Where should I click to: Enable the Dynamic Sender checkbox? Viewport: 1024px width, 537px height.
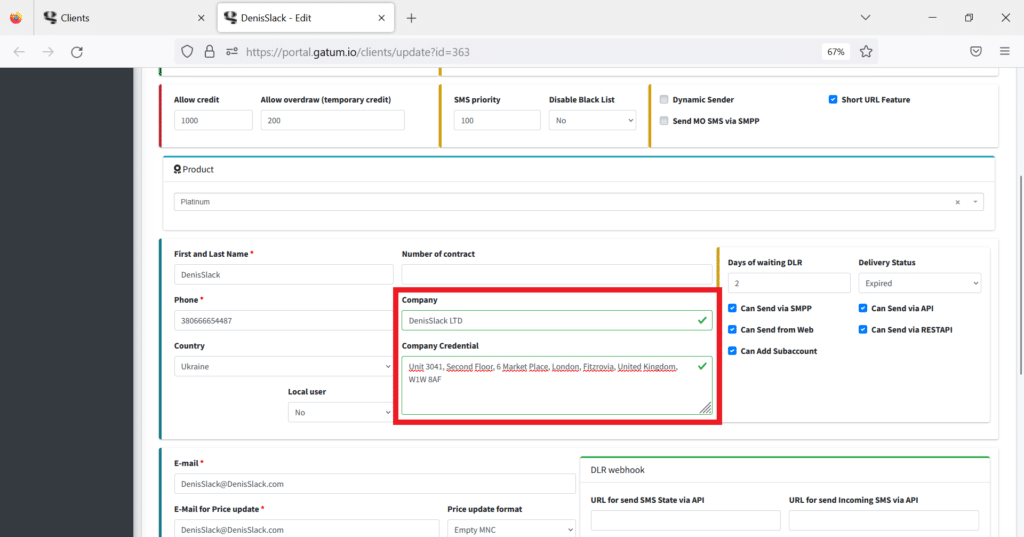[x=664, y=100]
